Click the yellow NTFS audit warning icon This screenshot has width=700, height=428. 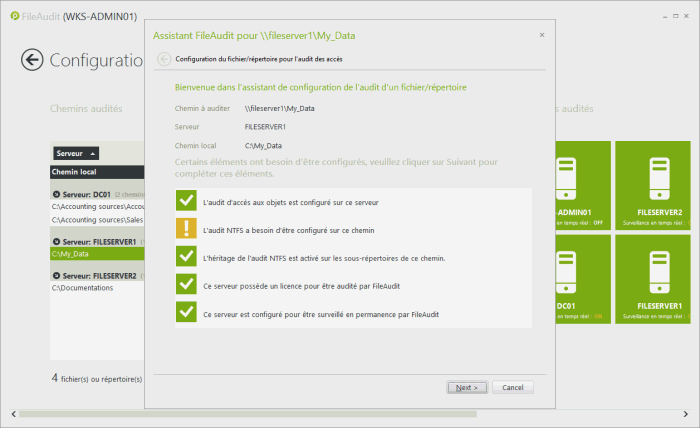tap(185, 229)
